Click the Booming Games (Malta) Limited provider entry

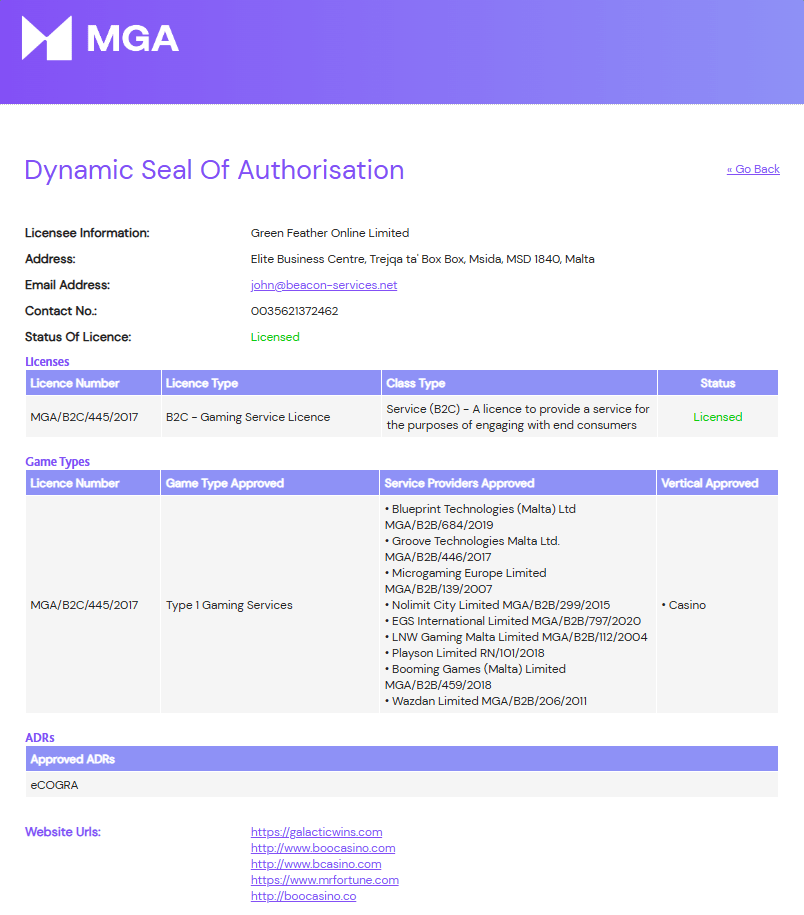click(x=475, y=676)
